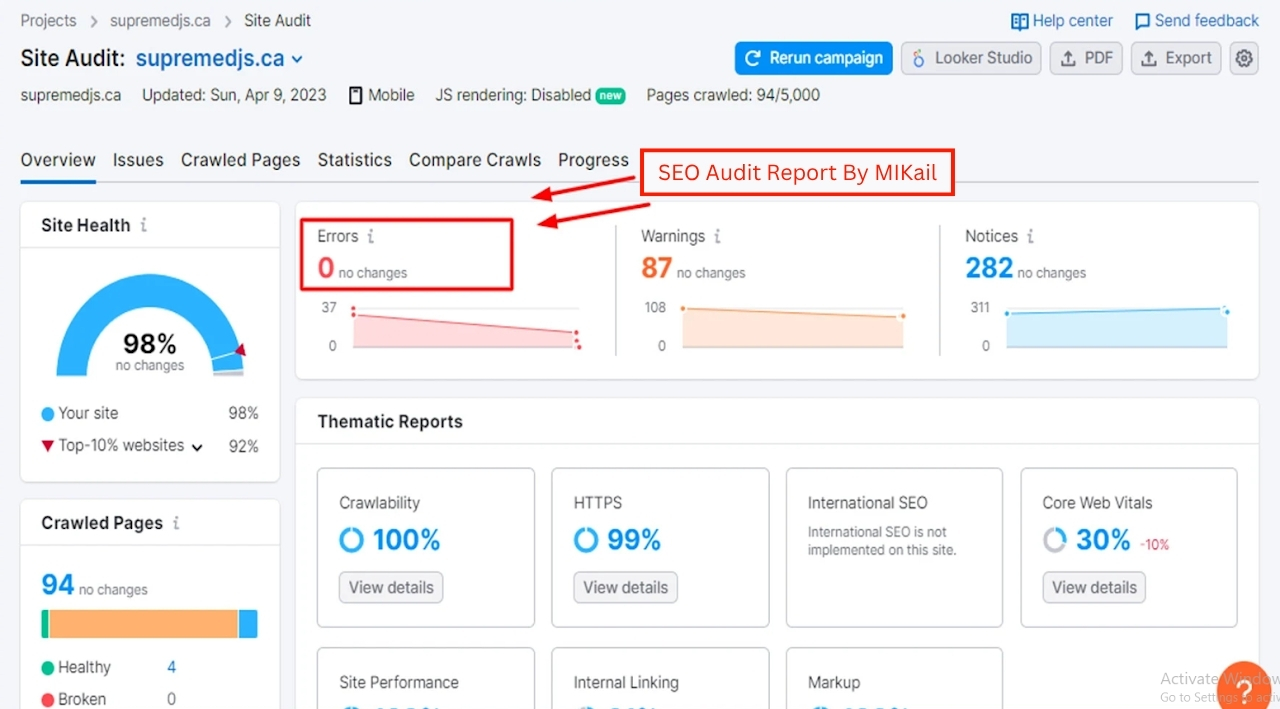
Task: Select the Crawled Pages tab
Action: (x=240, y=160)
